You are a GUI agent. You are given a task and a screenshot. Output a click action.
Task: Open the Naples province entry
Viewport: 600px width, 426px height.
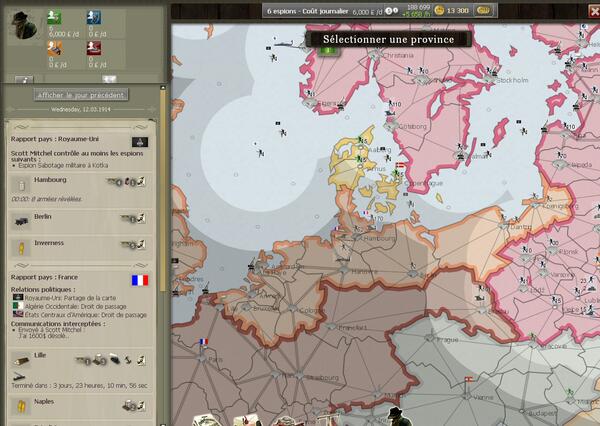pos(80,405)
